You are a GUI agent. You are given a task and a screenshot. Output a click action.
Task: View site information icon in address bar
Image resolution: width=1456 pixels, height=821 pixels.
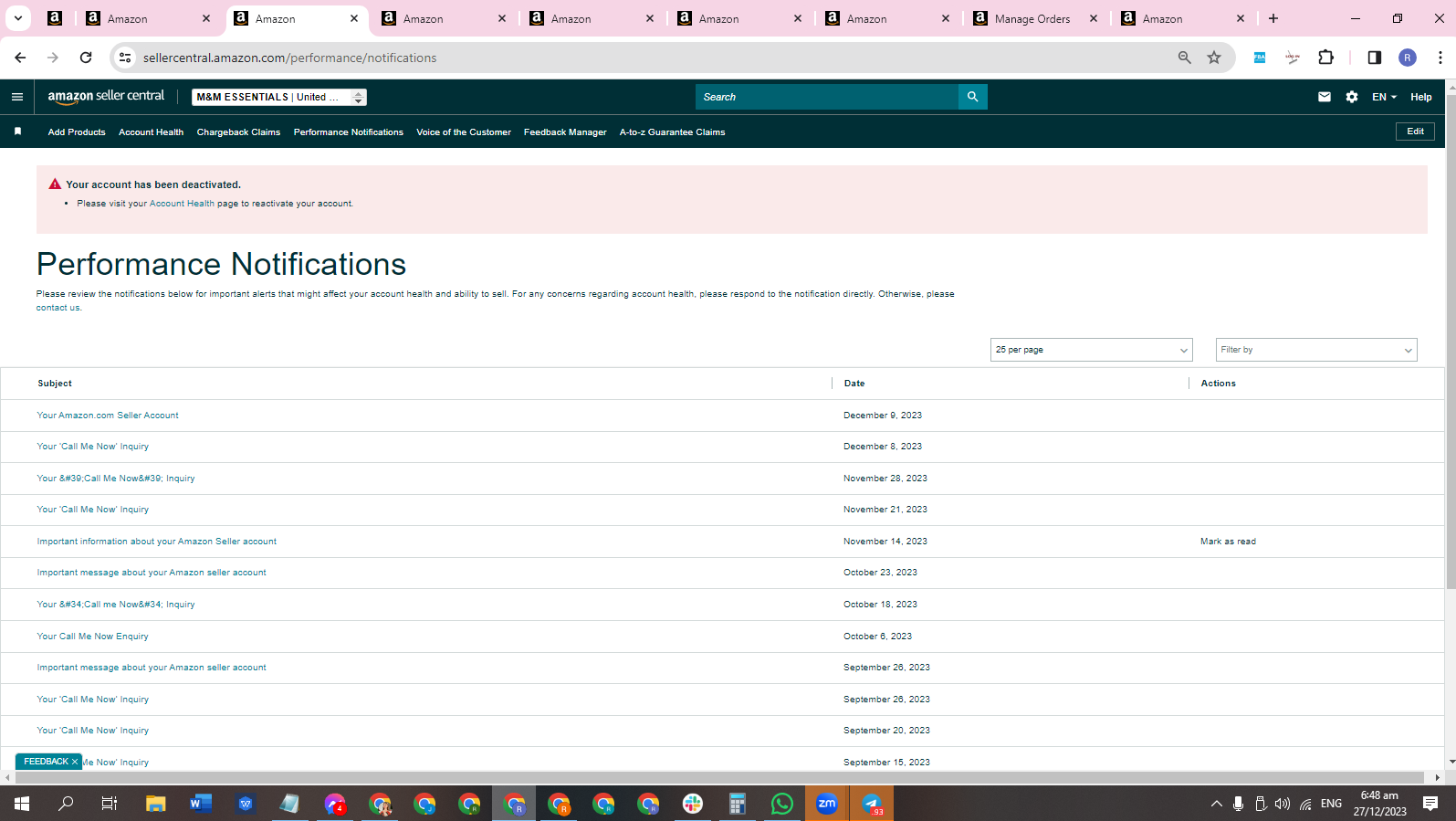[125, 58]
